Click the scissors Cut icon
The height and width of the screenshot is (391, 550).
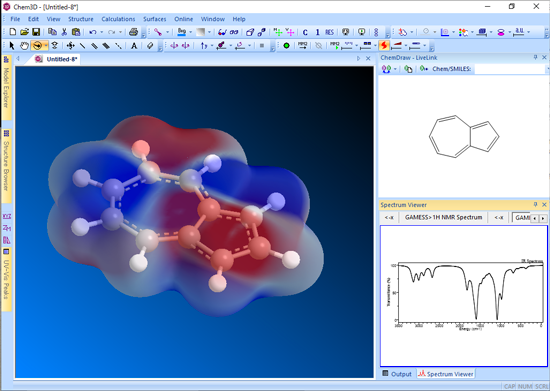coord(64,32)
